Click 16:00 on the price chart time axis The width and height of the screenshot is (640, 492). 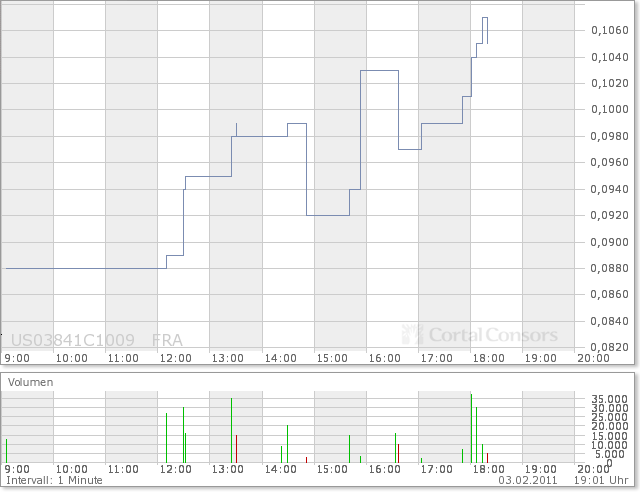pyautogui.click(x=384, y=358)
